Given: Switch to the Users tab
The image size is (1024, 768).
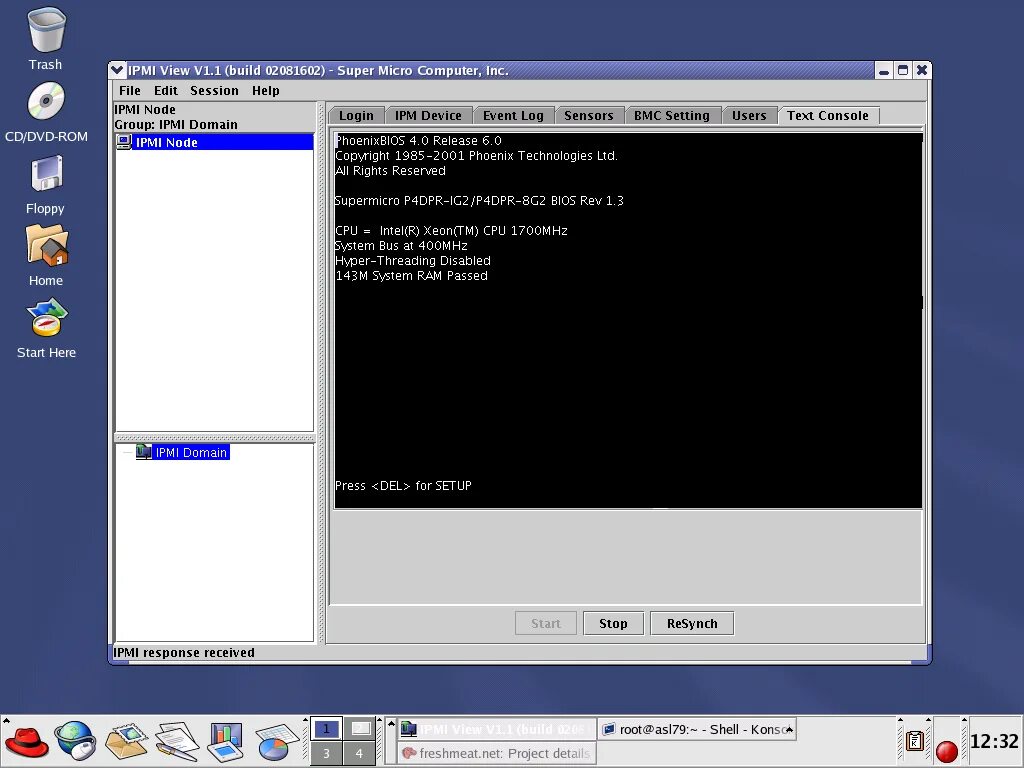Looking at the screenshot, I should pos(749,116).
